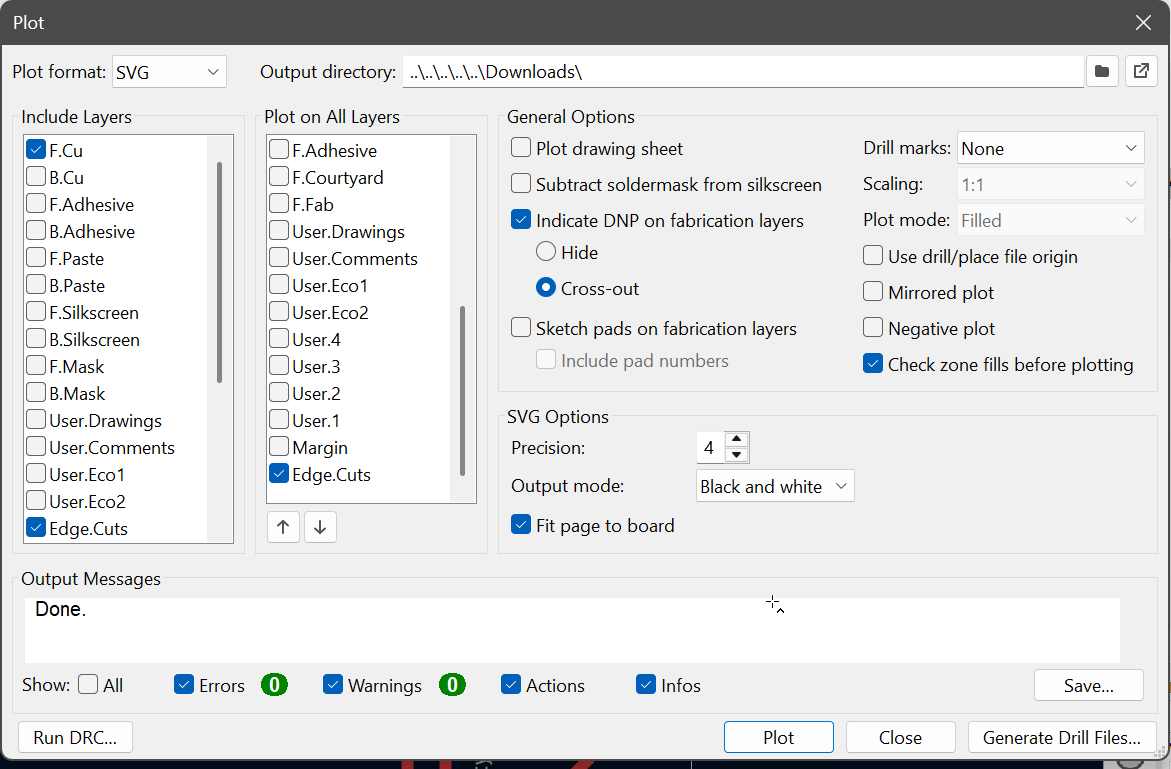Image resolution: width=1171 pixels, height=769 pixels.
Task: Check F.Adhesive in Plot on All Layers
Action: 279,149
